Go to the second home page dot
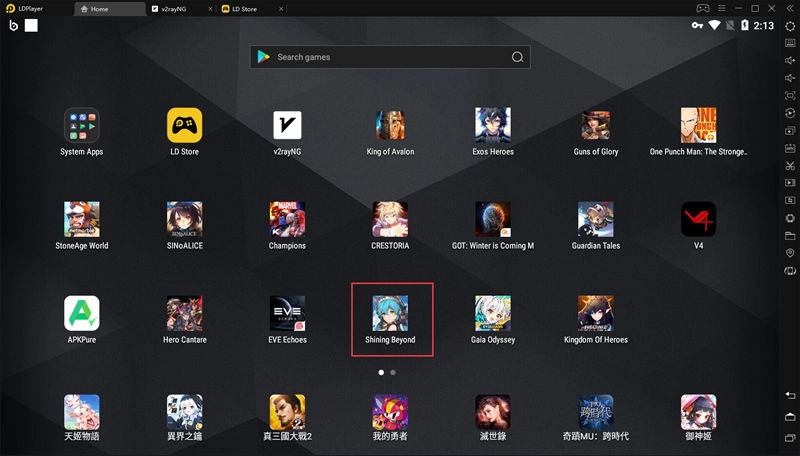Screen dimensions: 800x456 (x=393, y=372)
